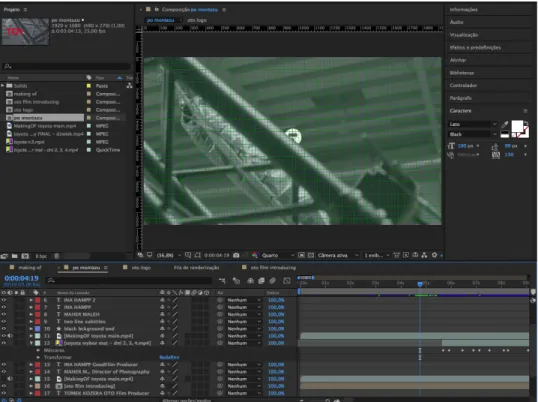
Task: Mute audio of layer 11 MakingOf
Action: 10,336
